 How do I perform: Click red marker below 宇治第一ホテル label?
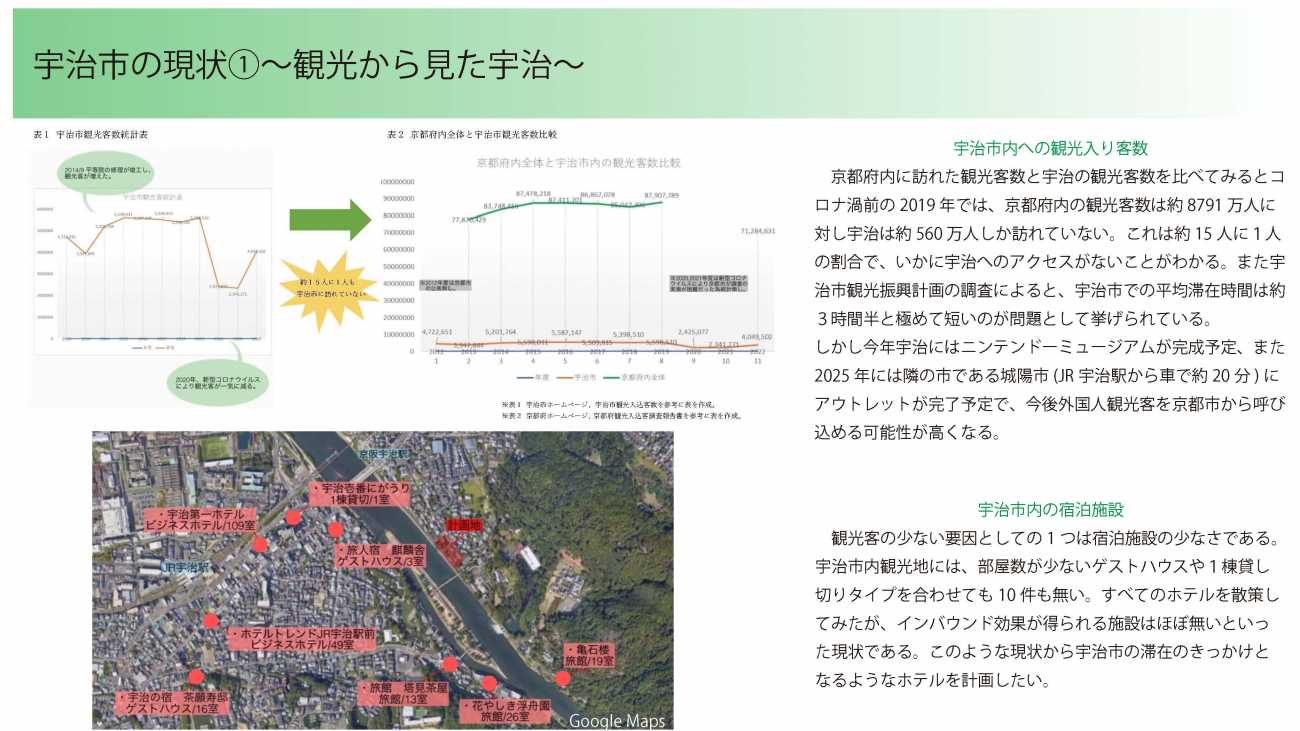click(x=260, y=544)
